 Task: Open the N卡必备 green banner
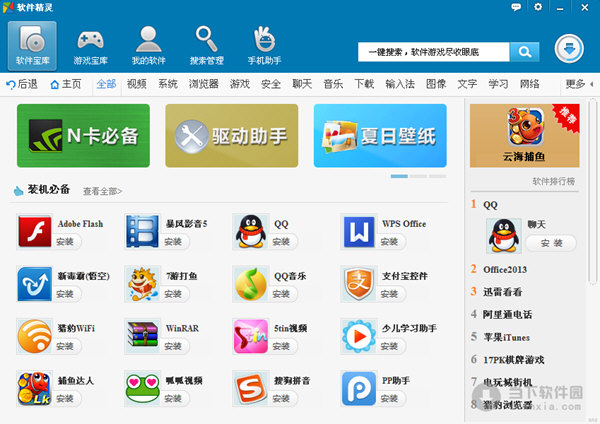[83, 135]
